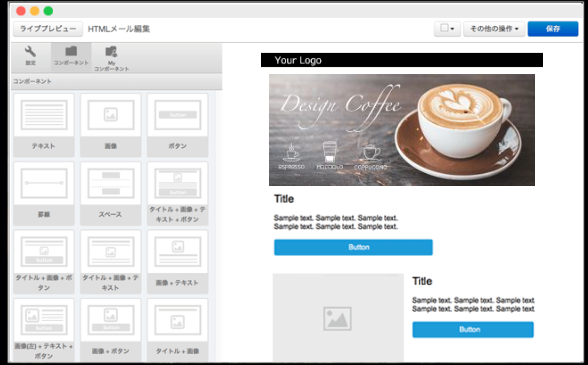Select the Sample text paragraph under the first Title
Viewport: 588px width, 365px height.
pyautogui.click(x=336, y=222)
